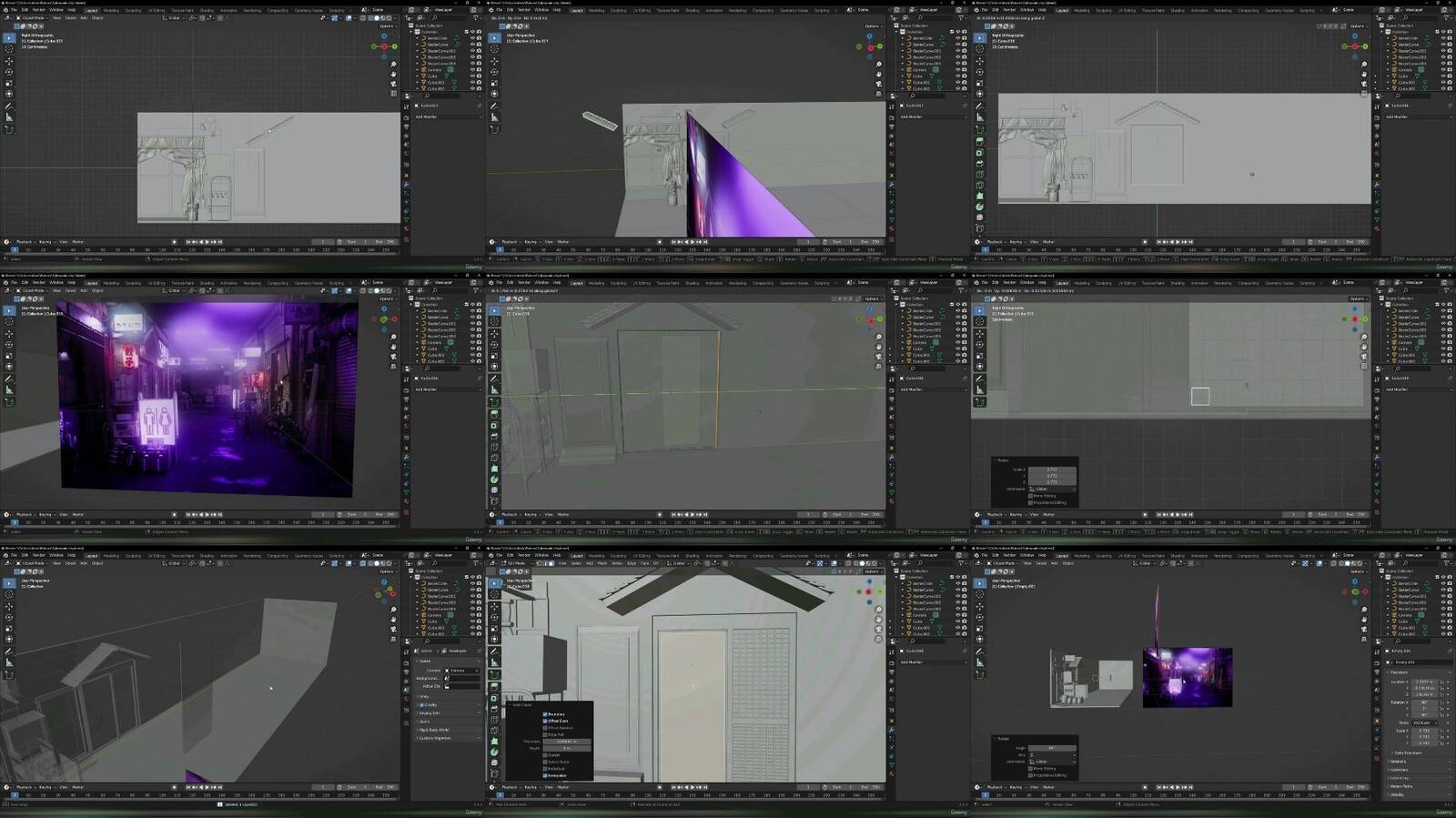Viewport: 1456px width, 818px height.
Task: Disable Interpolate checkbox in Inset Faces panel
Action: [545, 775]
